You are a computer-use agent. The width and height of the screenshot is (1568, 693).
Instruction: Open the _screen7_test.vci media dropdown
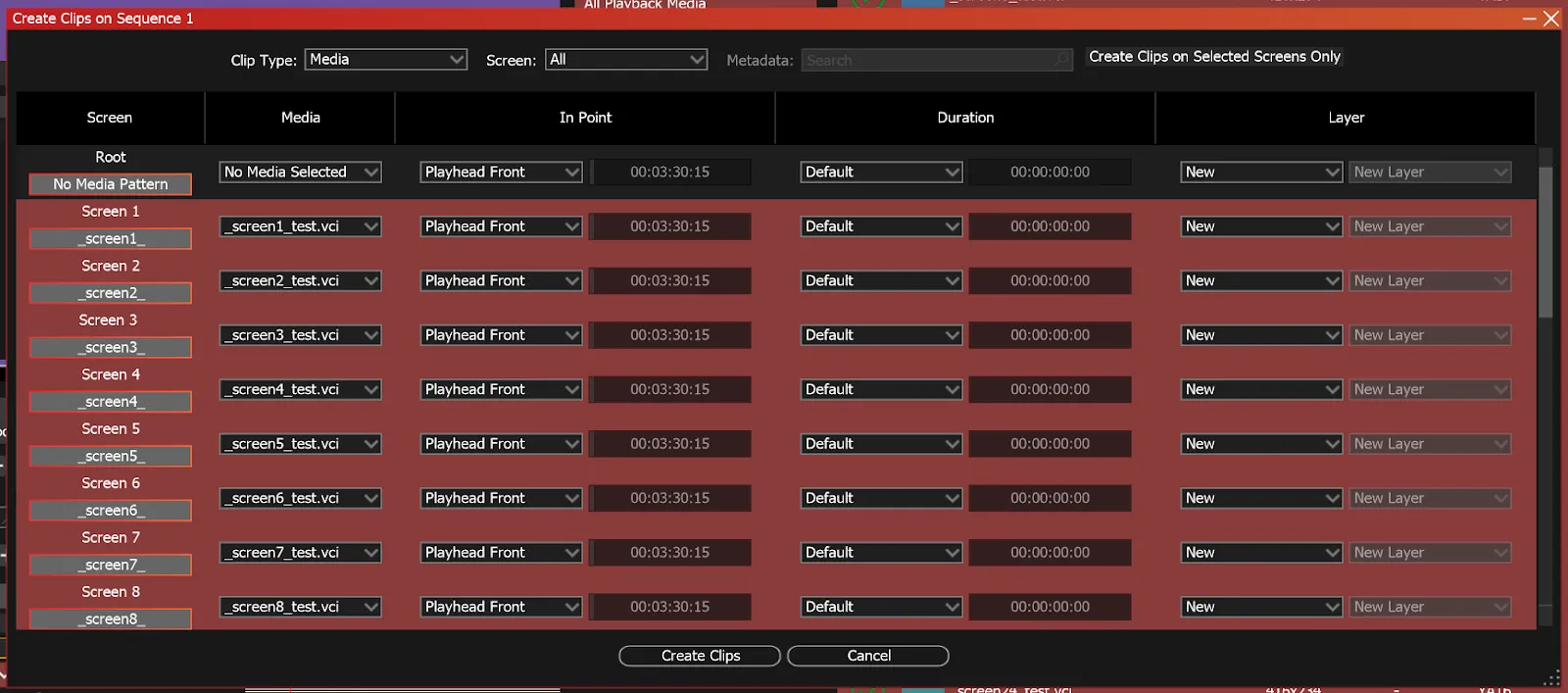pyautogui.click(x=300, y=553)
